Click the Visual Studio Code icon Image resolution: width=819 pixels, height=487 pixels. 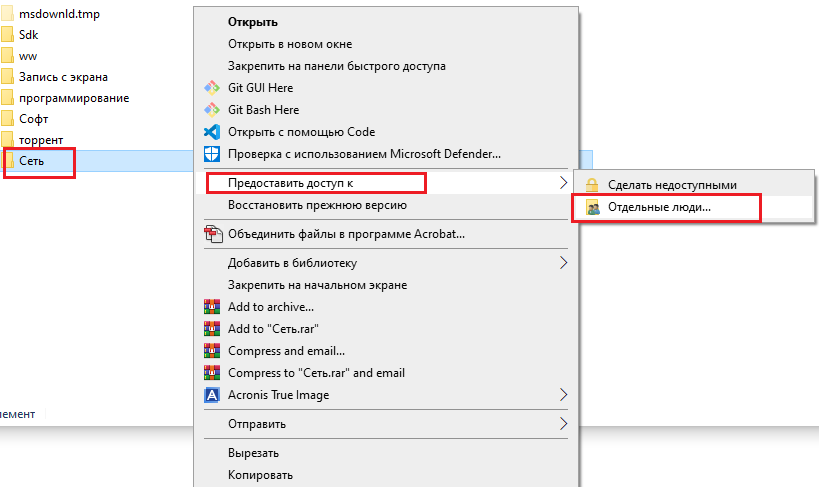(212, 132)
